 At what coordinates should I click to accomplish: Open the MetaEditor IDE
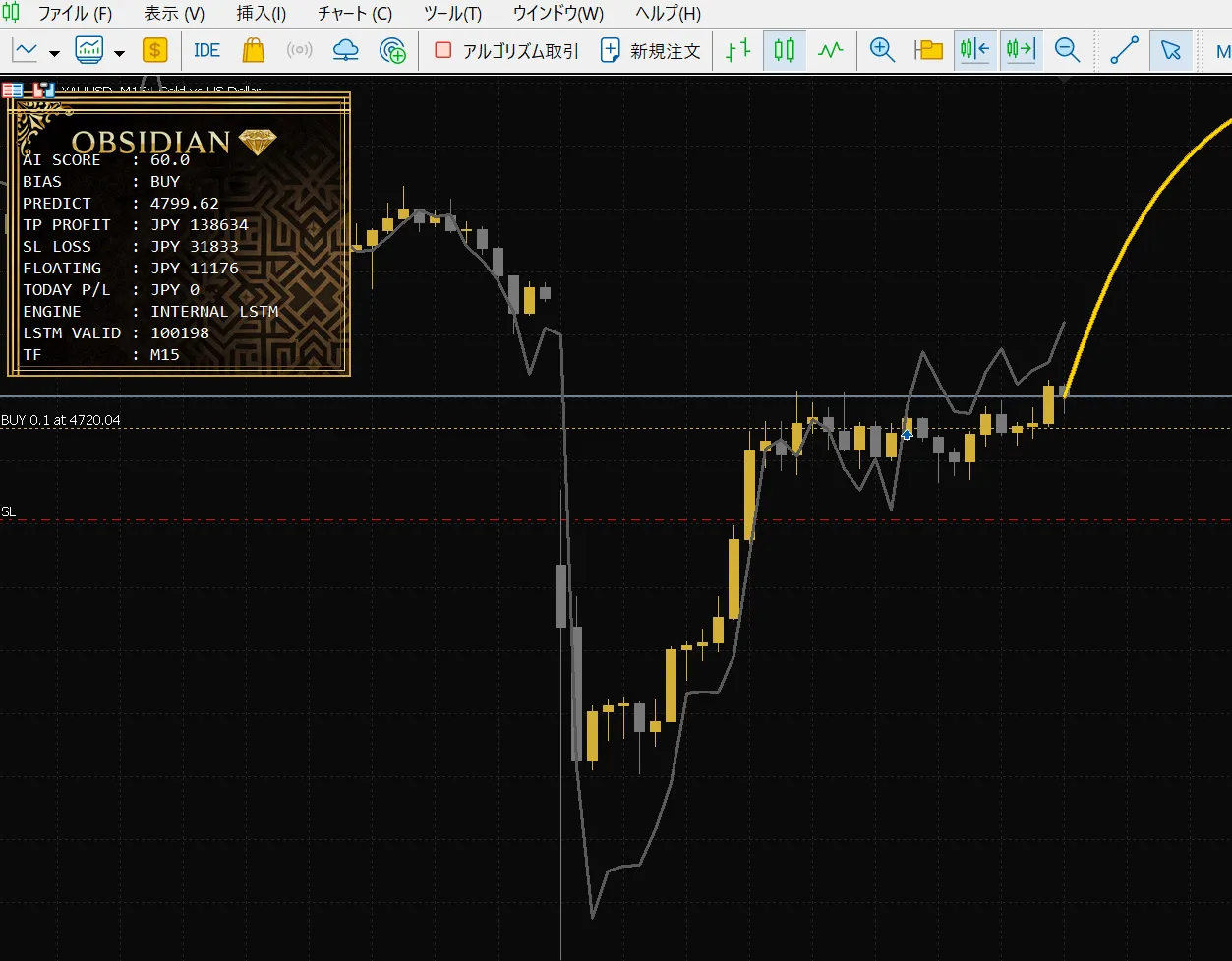[x=206, y=51]
